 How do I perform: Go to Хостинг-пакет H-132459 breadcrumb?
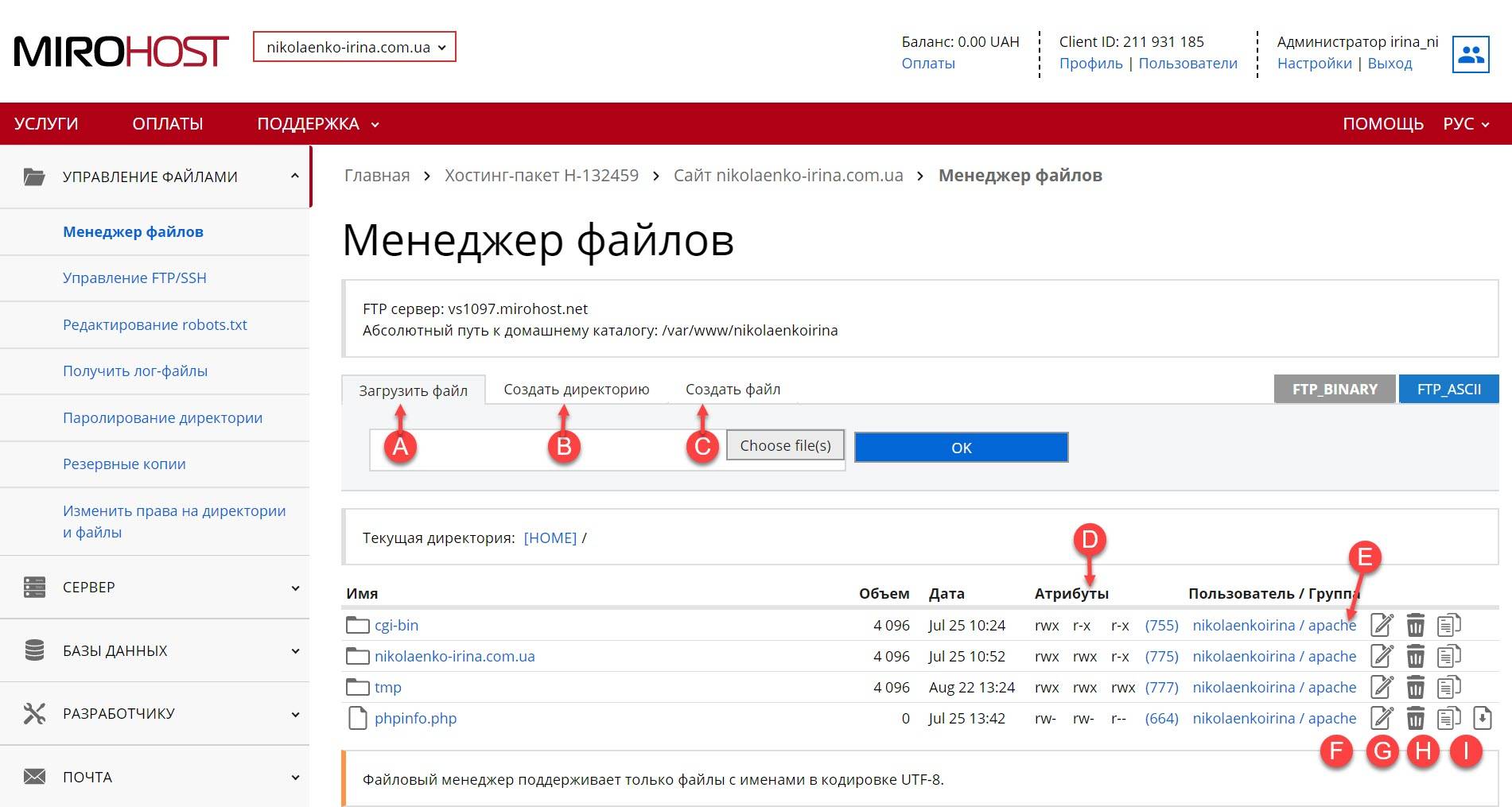[x=542, y=176]
